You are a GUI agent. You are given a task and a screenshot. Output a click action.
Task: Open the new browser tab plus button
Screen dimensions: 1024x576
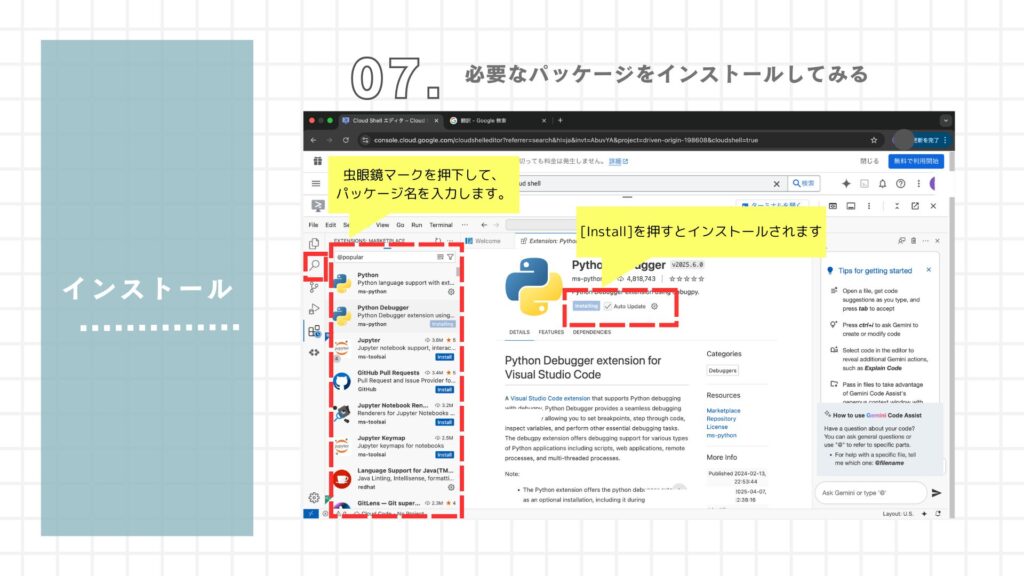click(560, 120)
